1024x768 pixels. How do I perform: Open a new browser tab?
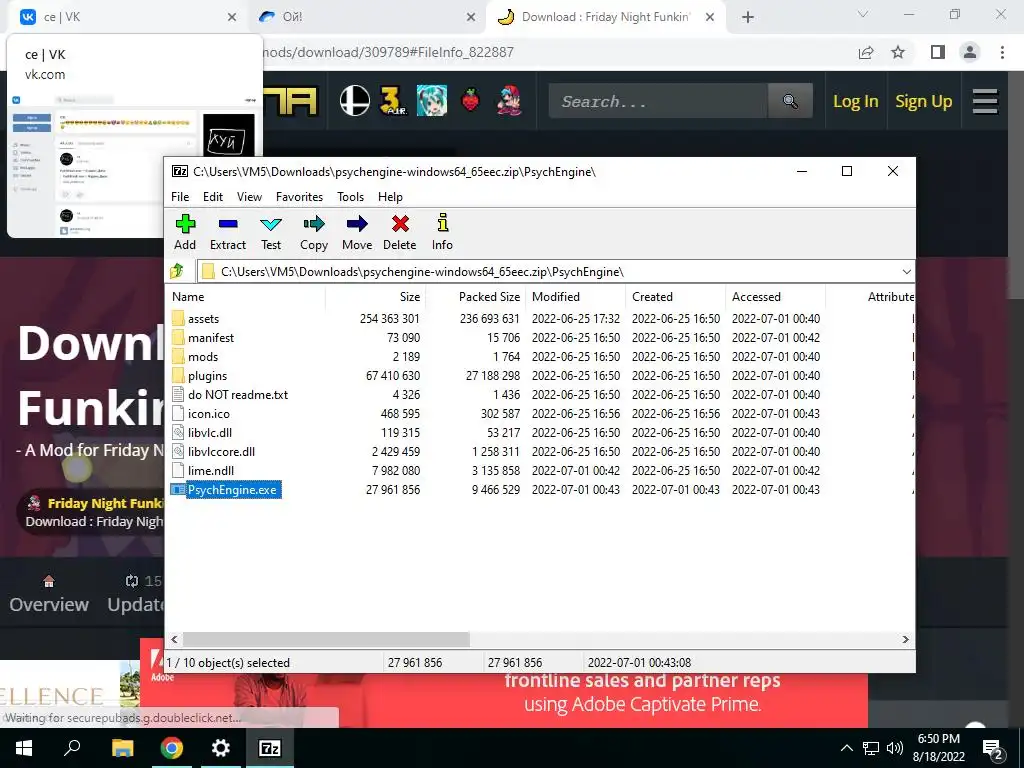748,18
